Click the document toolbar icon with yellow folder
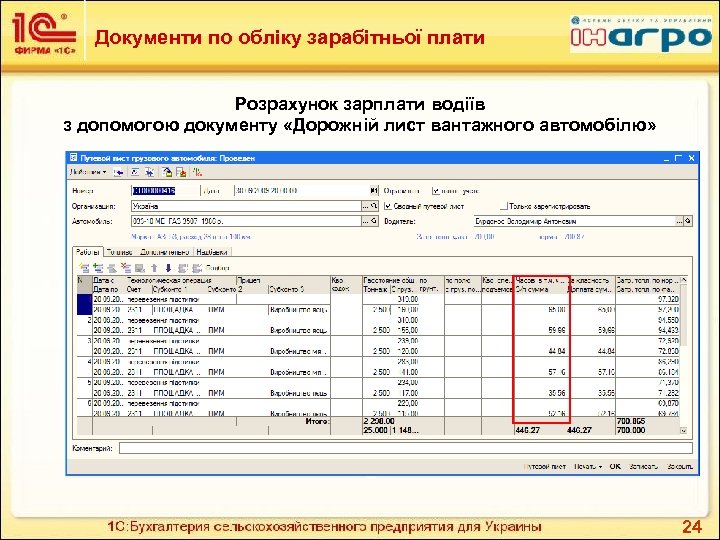Viewport: 720px width, 540px height. [167, 172]
